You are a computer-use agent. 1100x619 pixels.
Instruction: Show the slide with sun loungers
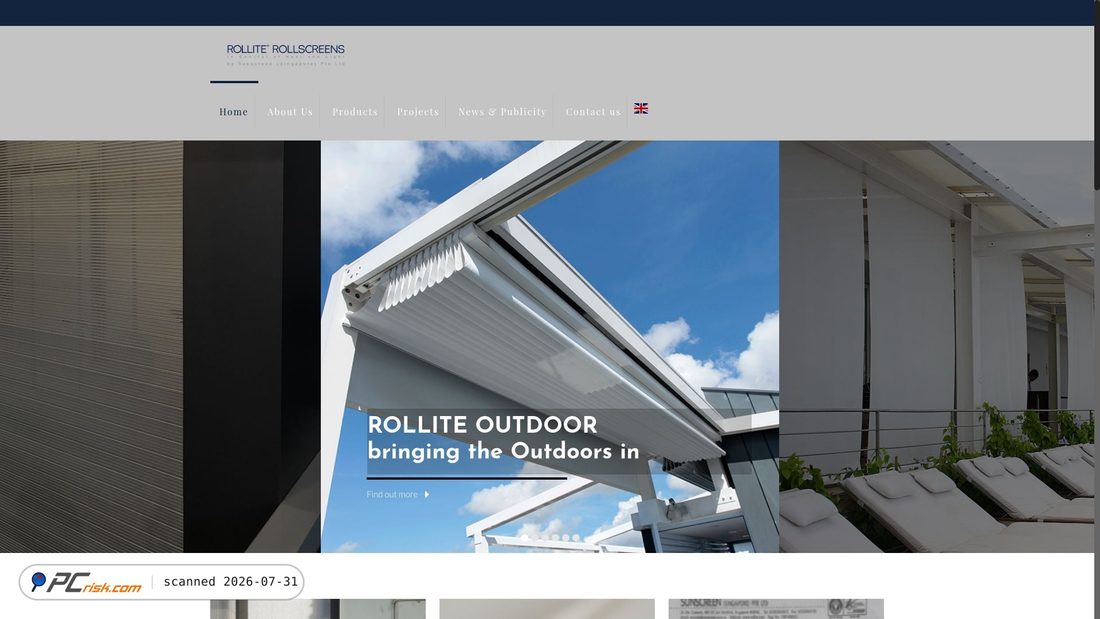tap(936, 347)
